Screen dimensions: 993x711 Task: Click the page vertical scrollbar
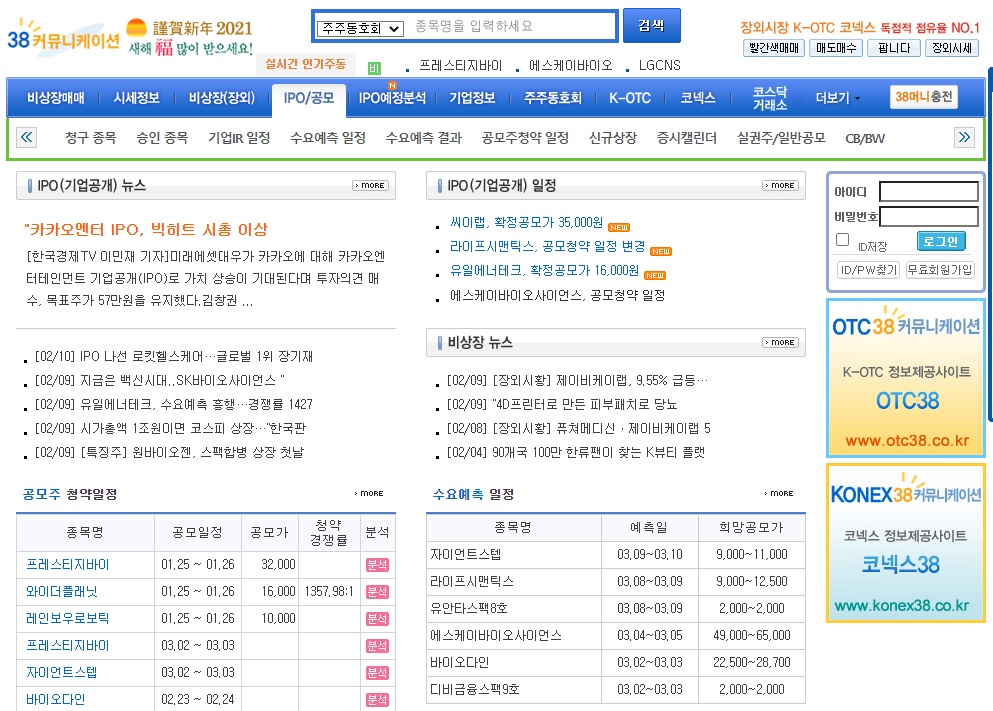coord(990,244)
